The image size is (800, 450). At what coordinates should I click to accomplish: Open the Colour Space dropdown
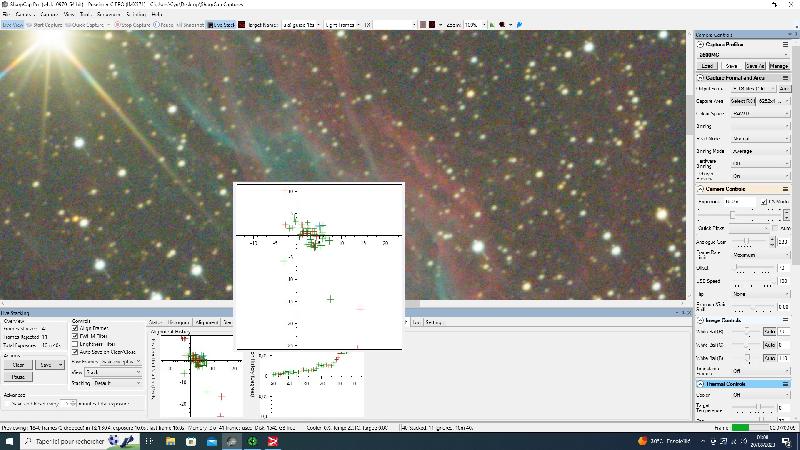click(760, 114)
